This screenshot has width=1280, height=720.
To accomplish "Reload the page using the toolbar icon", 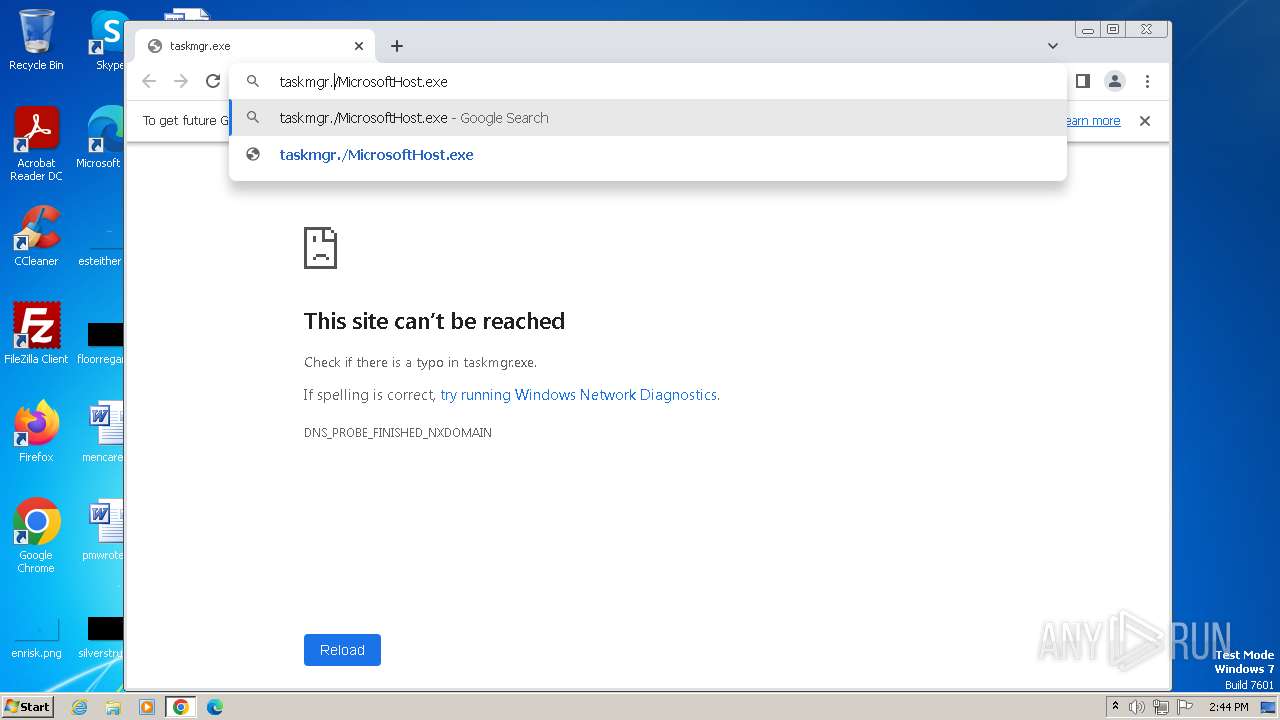I will (213, 81).
